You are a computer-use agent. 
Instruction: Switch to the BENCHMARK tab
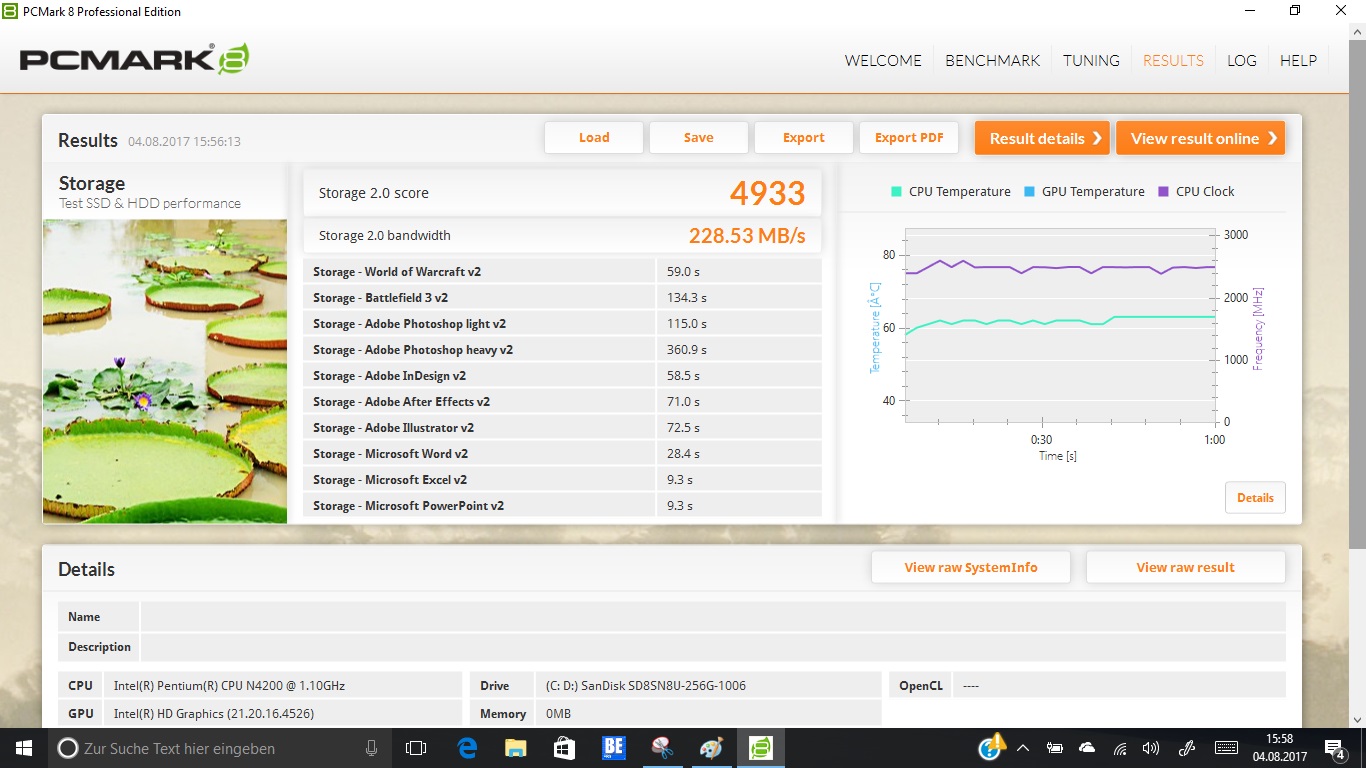click(x=993, y=60)
